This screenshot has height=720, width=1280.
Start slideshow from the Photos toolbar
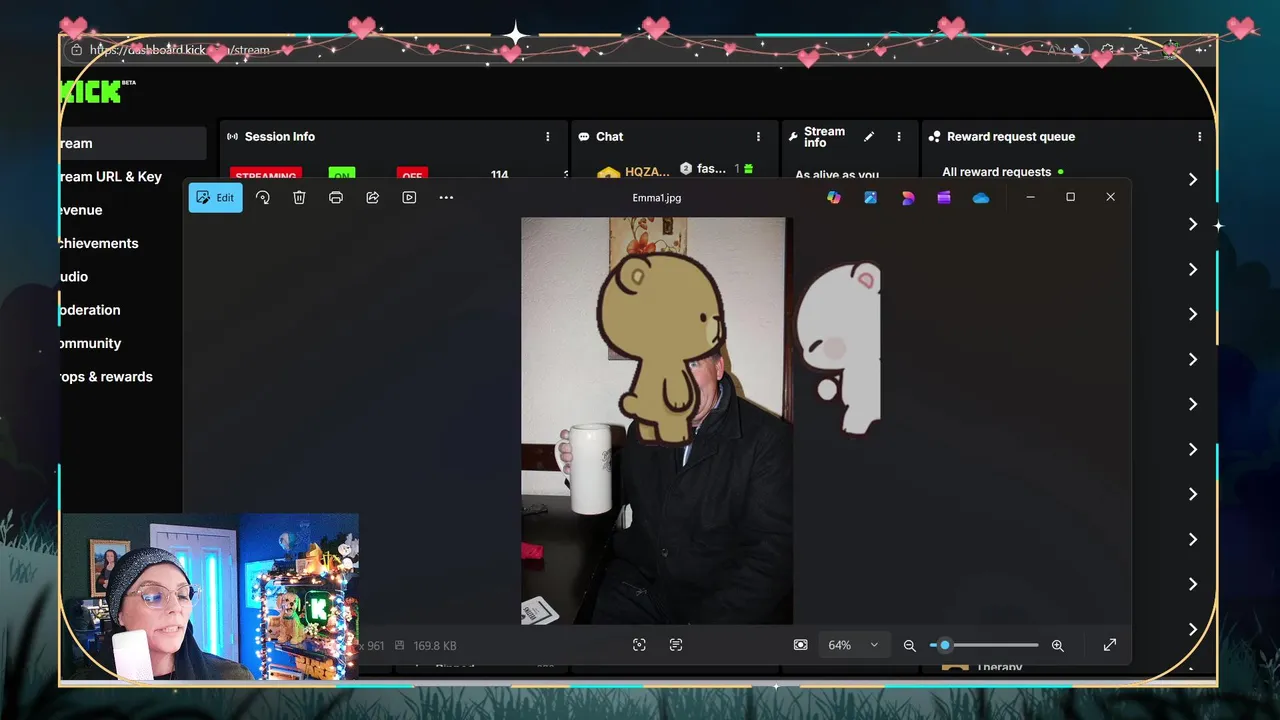pyautogui.click(x=409, y=198)
